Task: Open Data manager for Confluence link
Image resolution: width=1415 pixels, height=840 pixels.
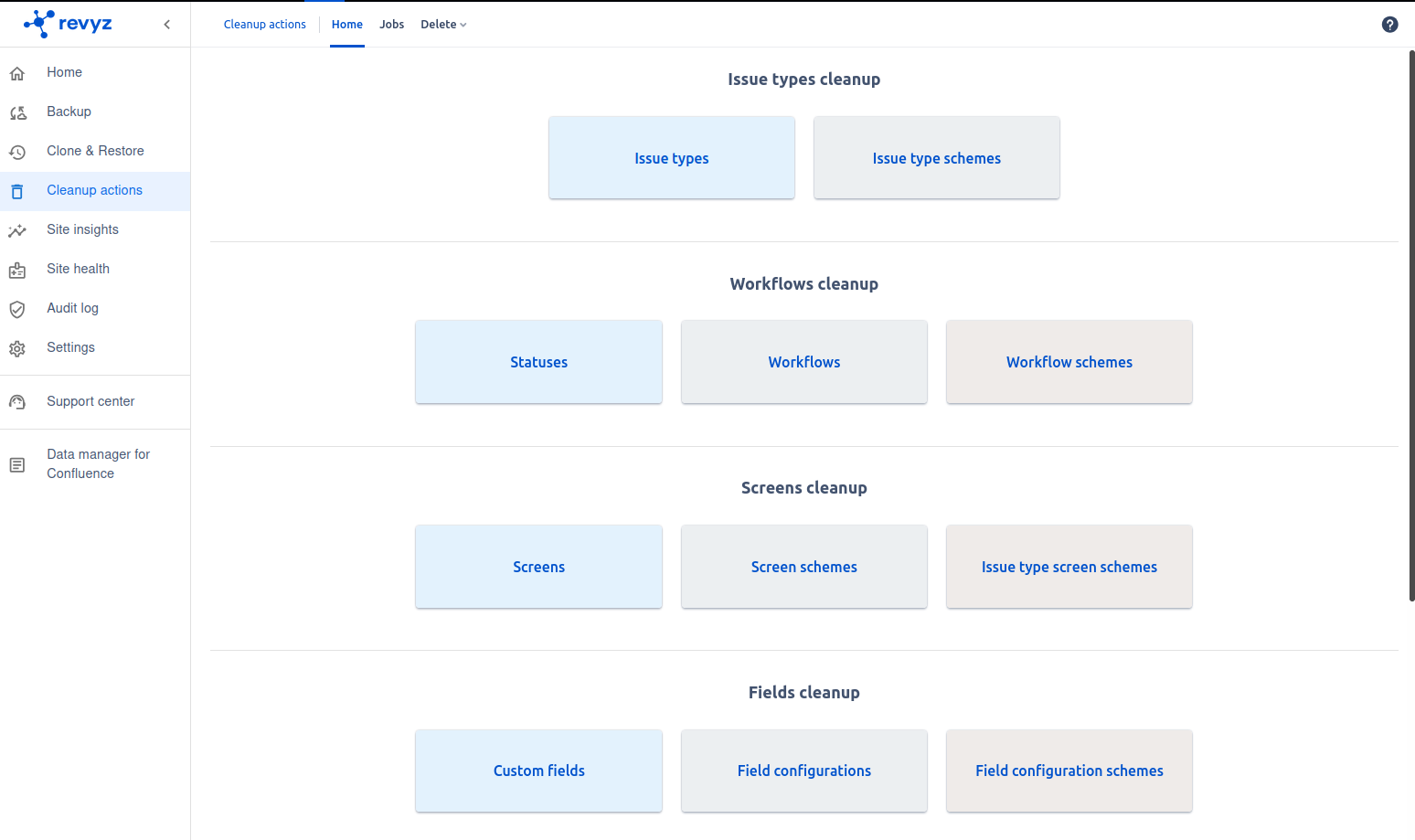Action: click(x=98, y=463)
